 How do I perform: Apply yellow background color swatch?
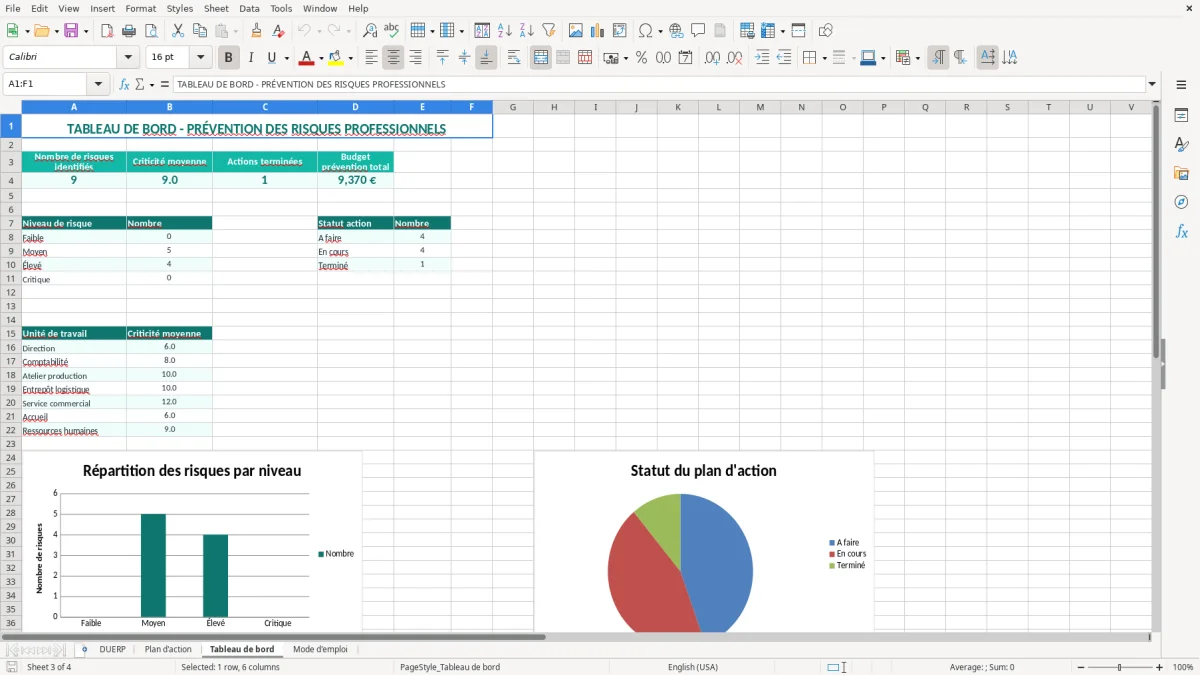[335, 58]
